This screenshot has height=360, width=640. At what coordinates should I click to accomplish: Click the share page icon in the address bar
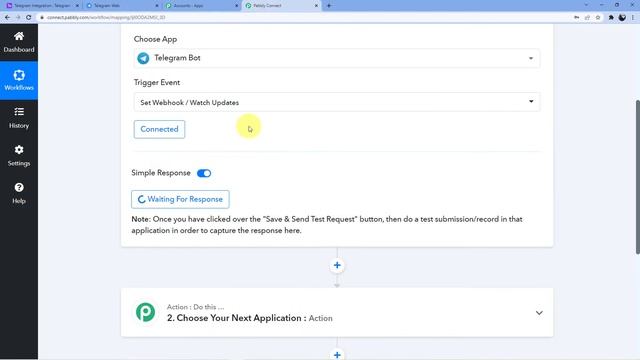point(587,18)
